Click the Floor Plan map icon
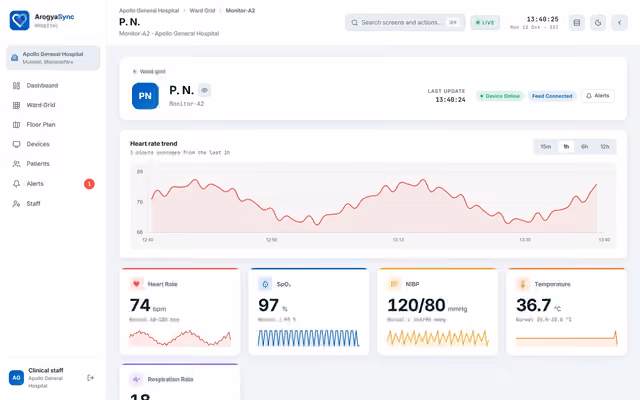Image resolution: width=640 pixels, height=400 pixels. click(16, 125)
